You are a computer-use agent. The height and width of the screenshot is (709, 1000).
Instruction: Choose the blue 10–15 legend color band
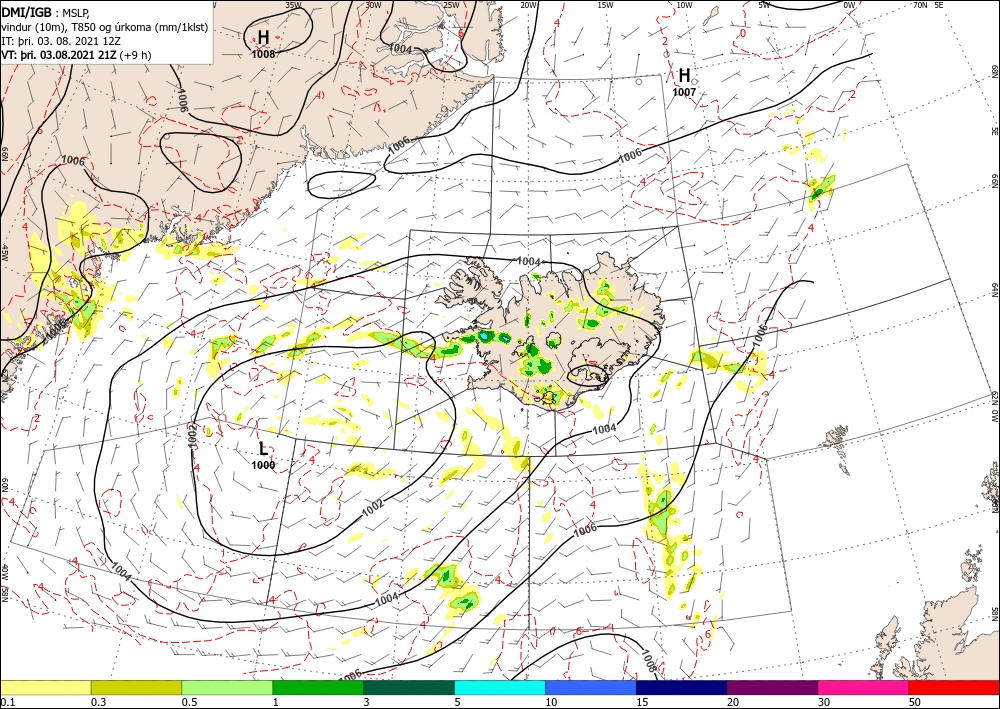(591, 687)
